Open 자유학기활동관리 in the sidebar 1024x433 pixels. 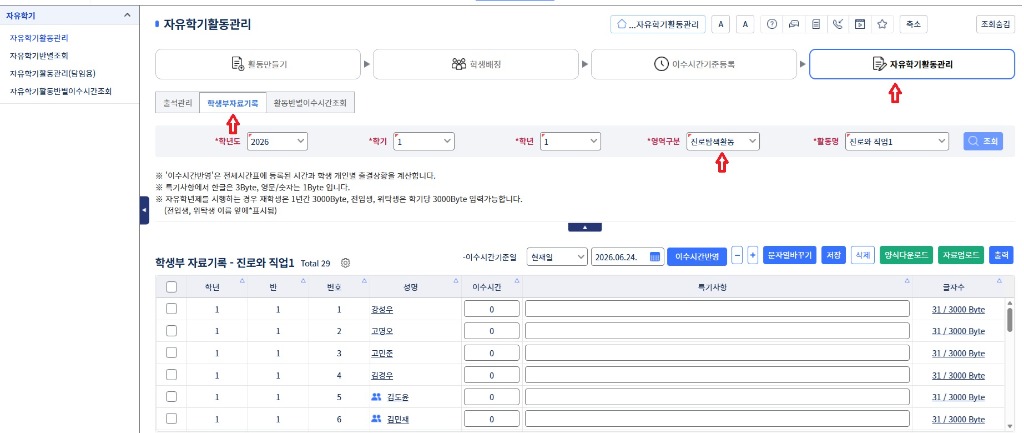pyautogui.click(x=39, y=38)
